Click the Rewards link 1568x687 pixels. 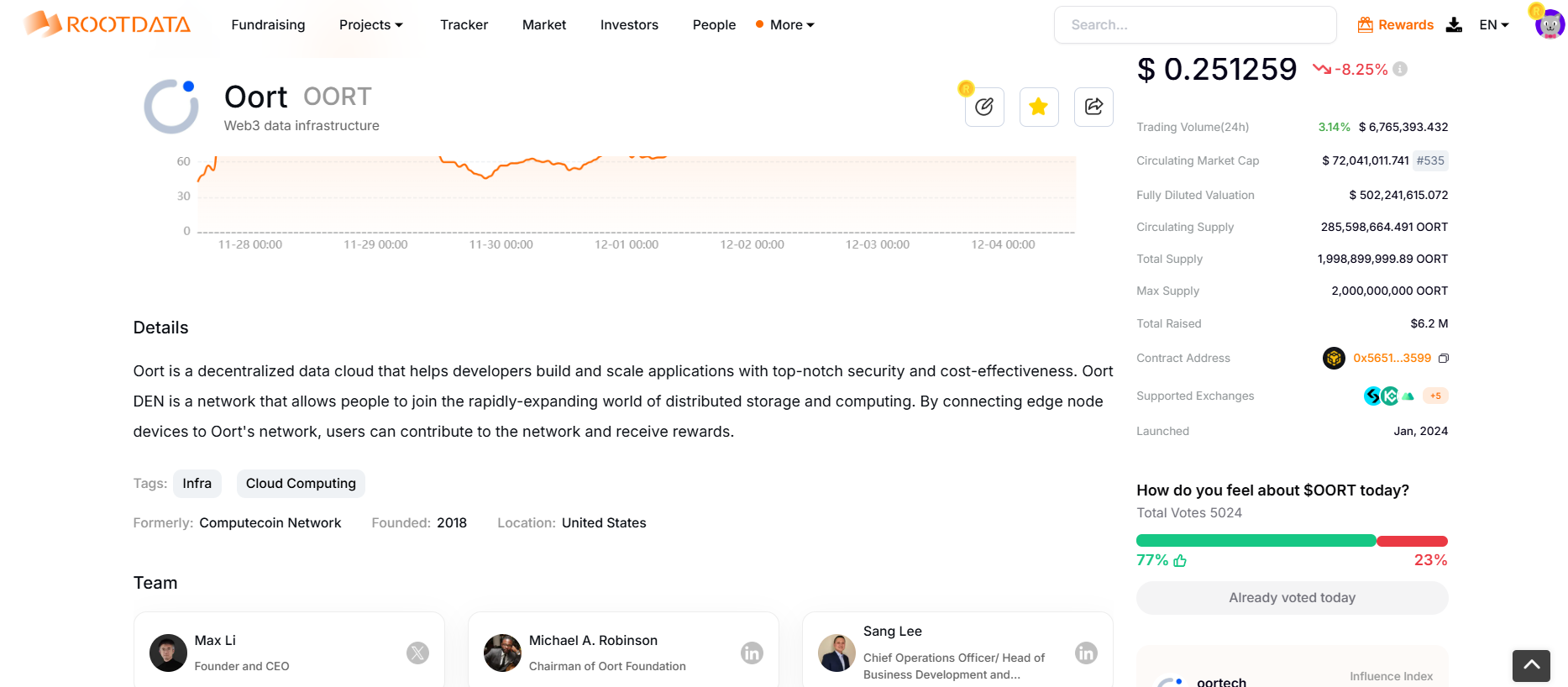[1395, 25]
